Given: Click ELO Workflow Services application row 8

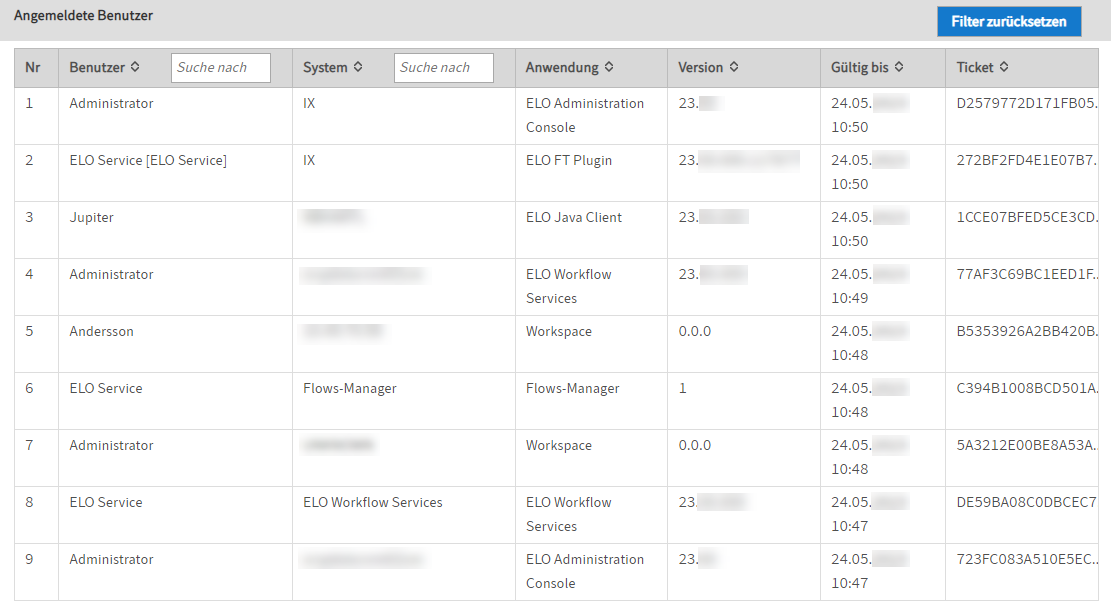Looking at the screenshot, I should point(568,514).
